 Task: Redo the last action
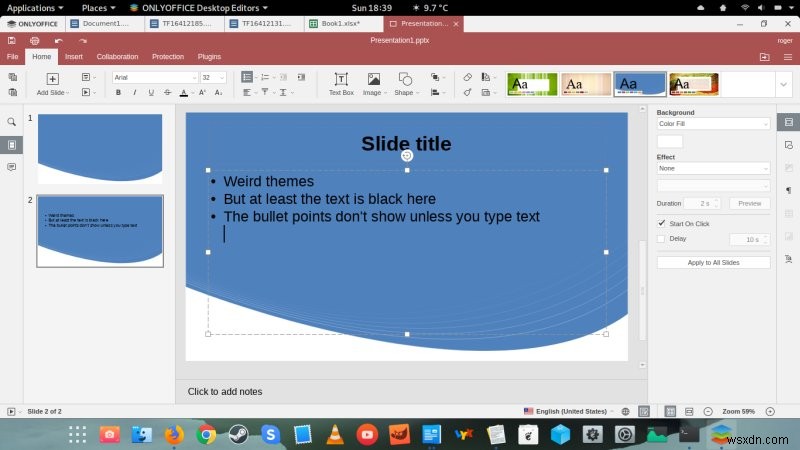click(x=83, y=40)
